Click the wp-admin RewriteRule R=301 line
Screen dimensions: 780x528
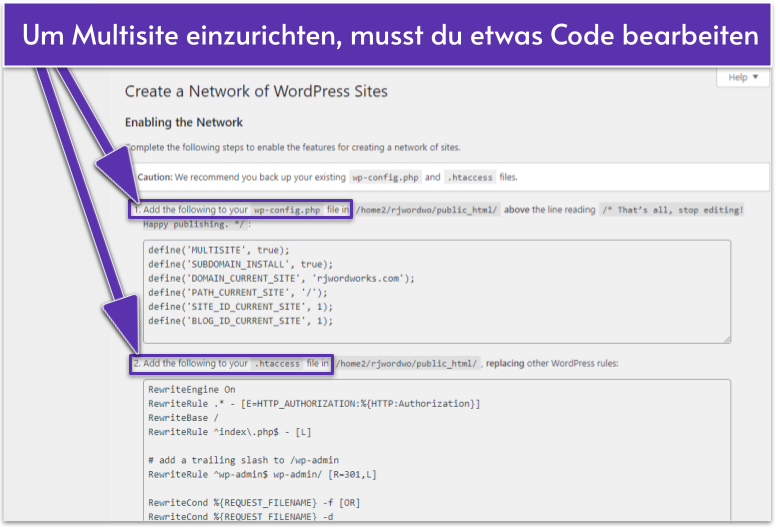click(262, 475)
